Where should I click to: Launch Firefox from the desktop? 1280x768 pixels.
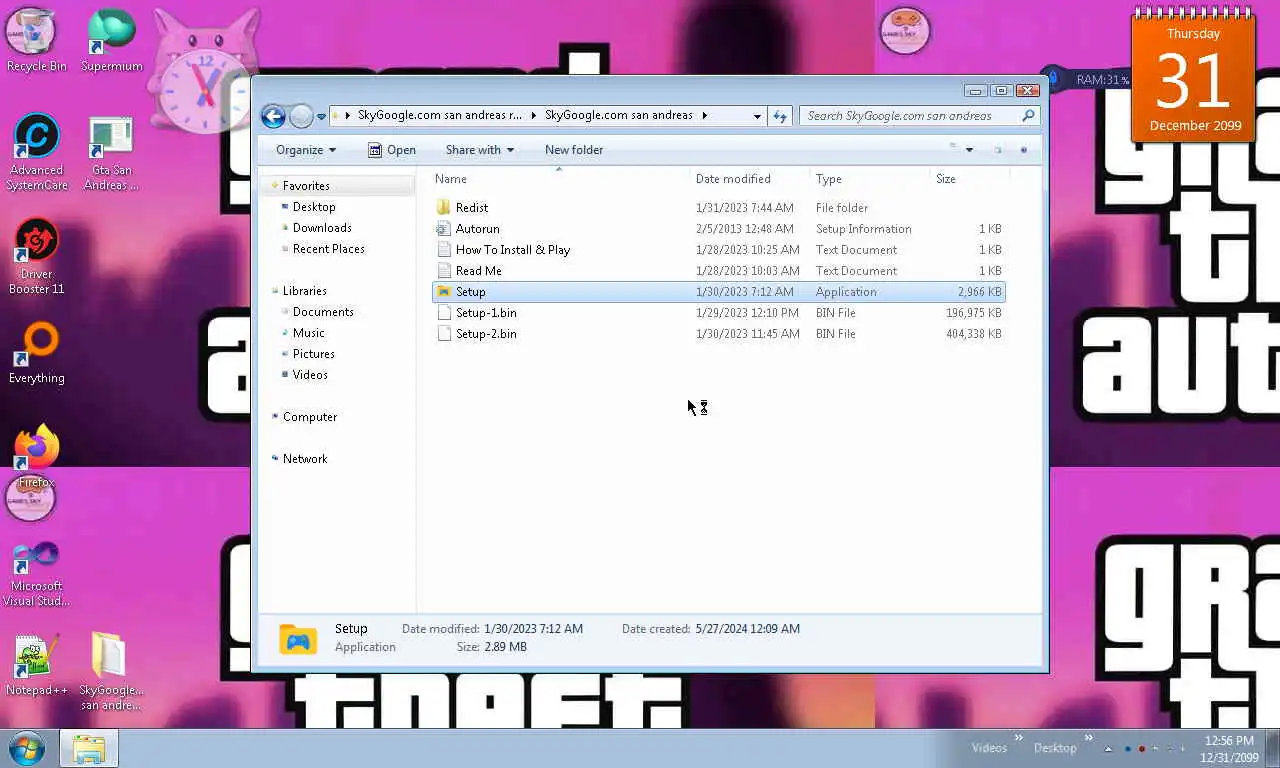pyautogui.click(x=36, y=456)
